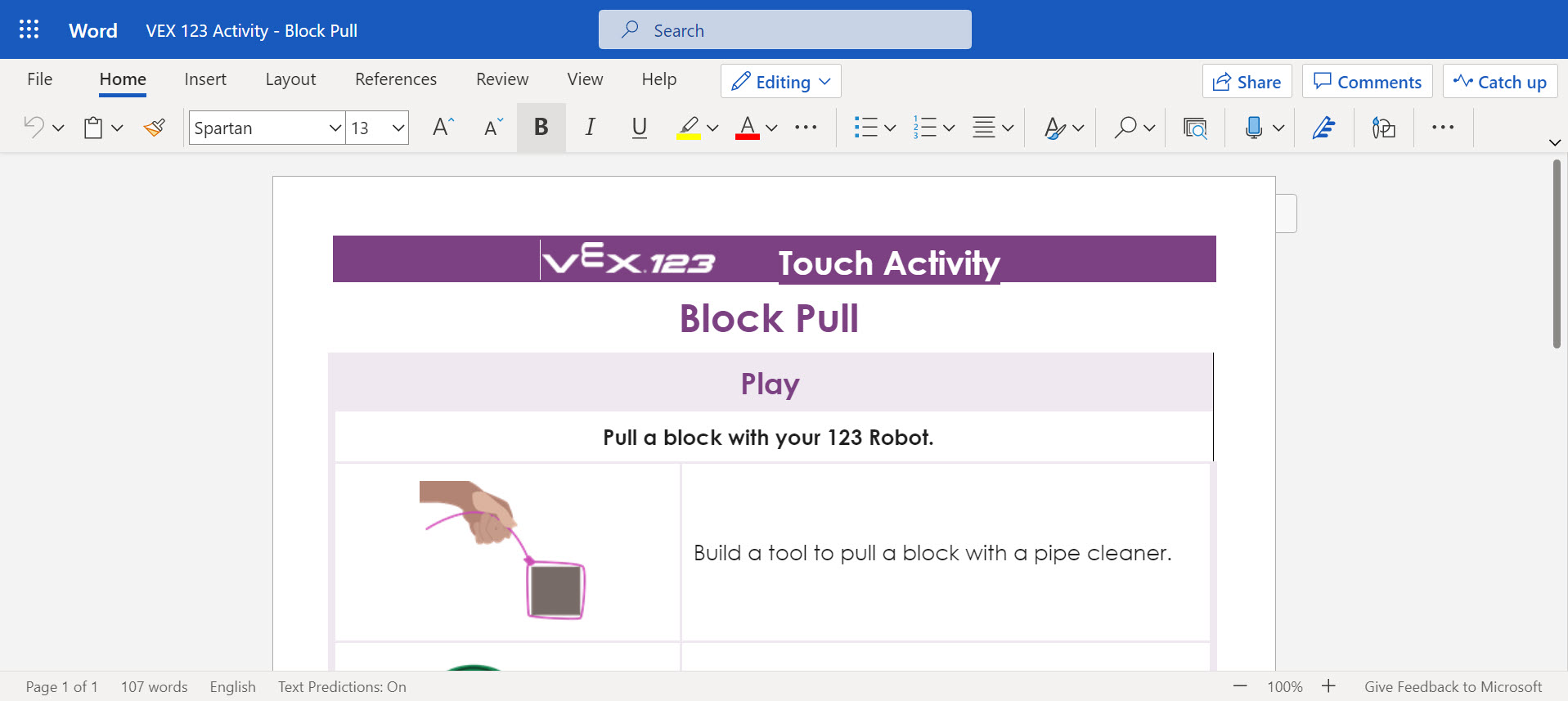Click in the Search box
Screen dimensions: 1568x701
tap(785, 30)
